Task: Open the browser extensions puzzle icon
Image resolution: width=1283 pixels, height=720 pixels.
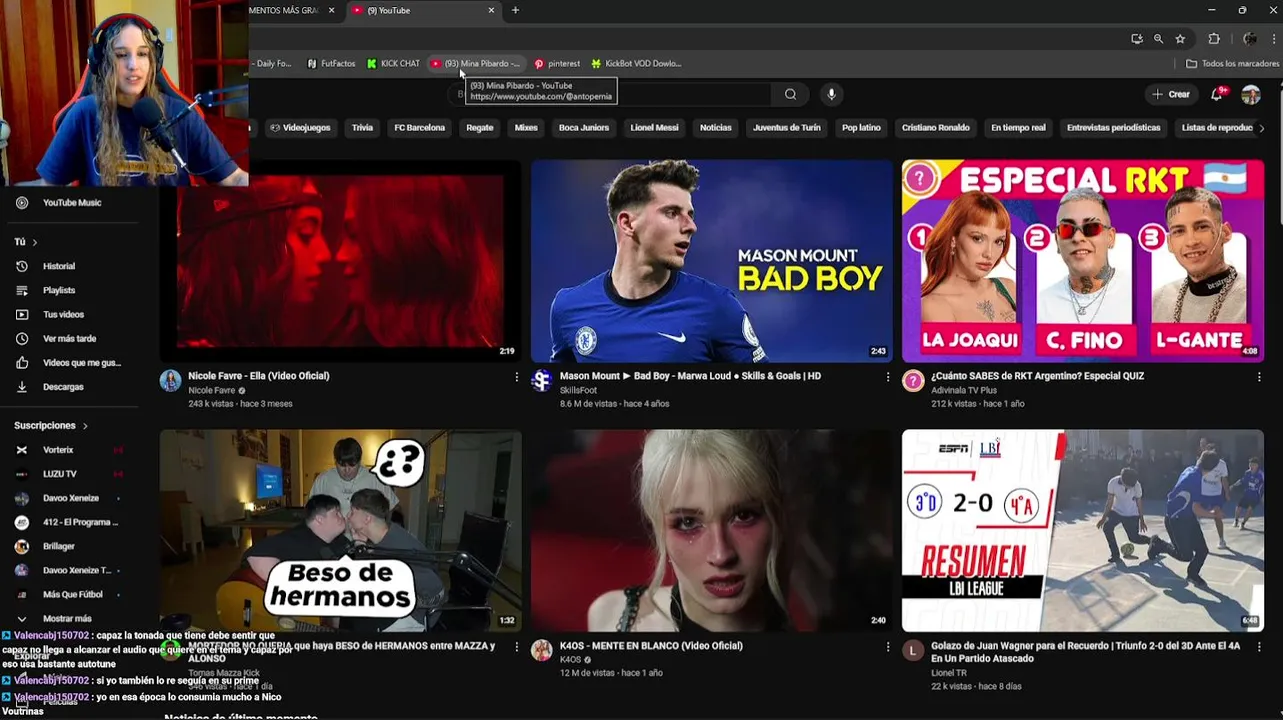Action: pos(1214,39)
